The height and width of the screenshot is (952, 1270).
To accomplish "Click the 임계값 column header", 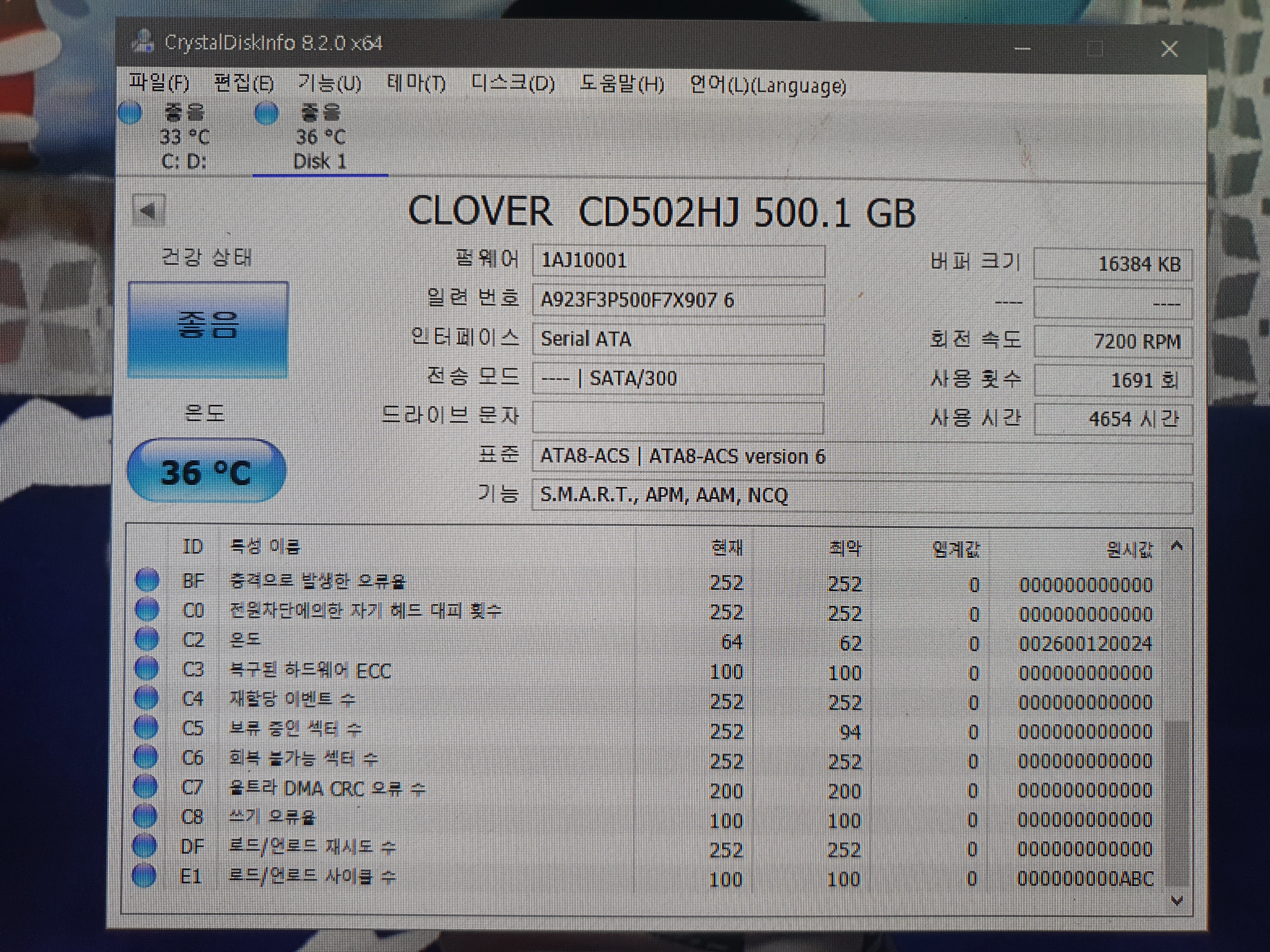I will tap(956, 549).
